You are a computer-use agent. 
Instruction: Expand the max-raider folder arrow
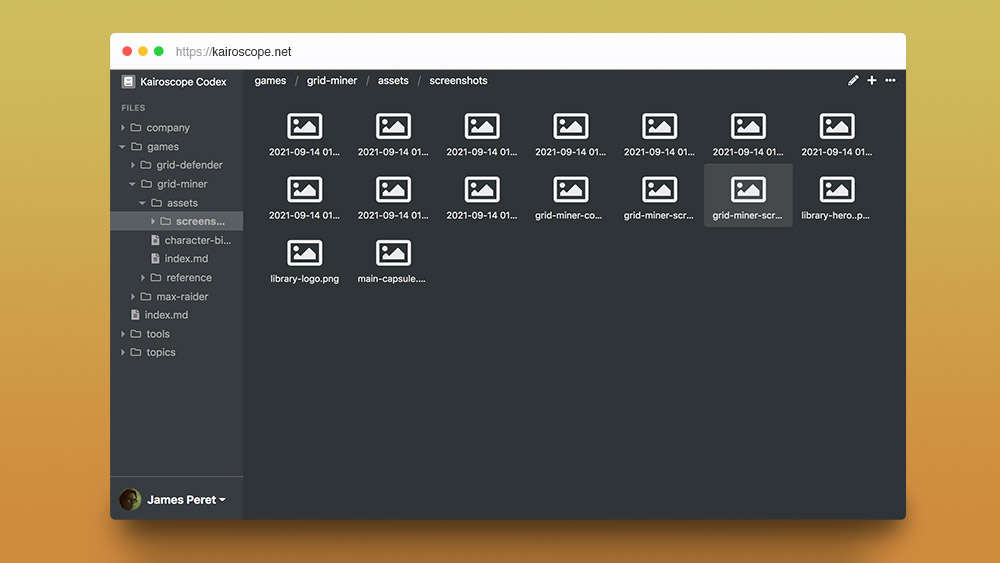pyautogui.click(x=133, y=296)
